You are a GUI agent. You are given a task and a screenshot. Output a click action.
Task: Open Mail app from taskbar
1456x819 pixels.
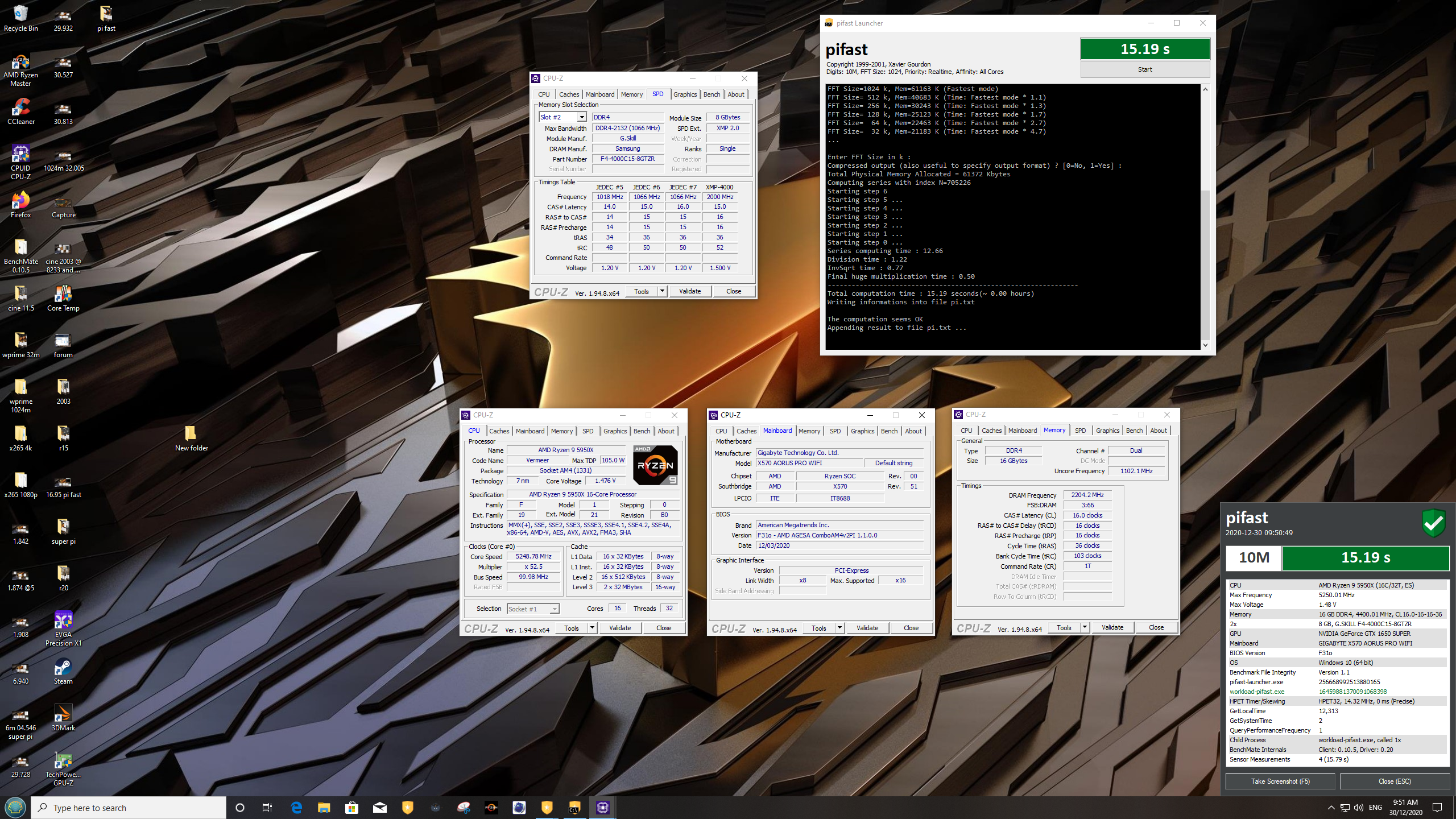click(379, 808)
